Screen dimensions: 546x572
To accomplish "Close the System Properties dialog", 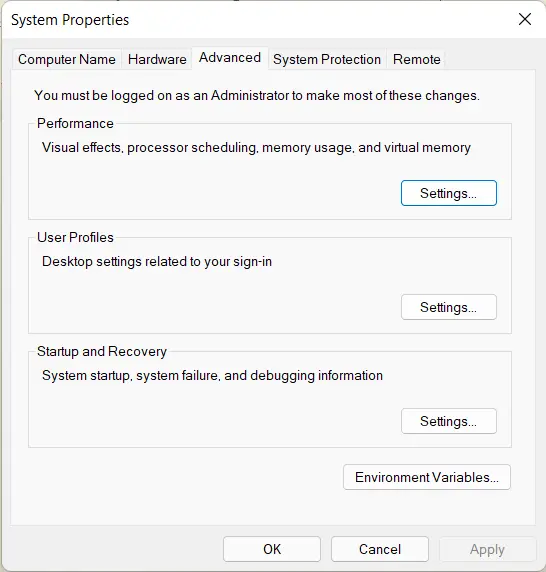I will pyautogui.click(x=524, y=19).
